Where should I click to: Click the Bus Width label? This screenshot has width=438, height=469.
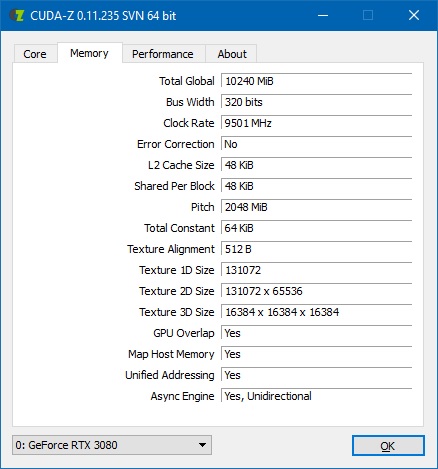(x=190, y=102)
